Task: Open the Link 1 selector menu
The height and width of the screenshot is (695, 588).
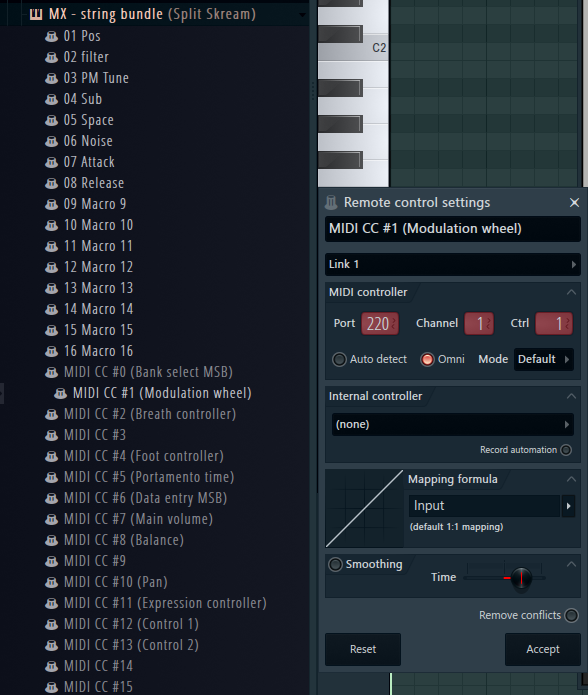Action: pyautogui.click(x=452, y=264)
